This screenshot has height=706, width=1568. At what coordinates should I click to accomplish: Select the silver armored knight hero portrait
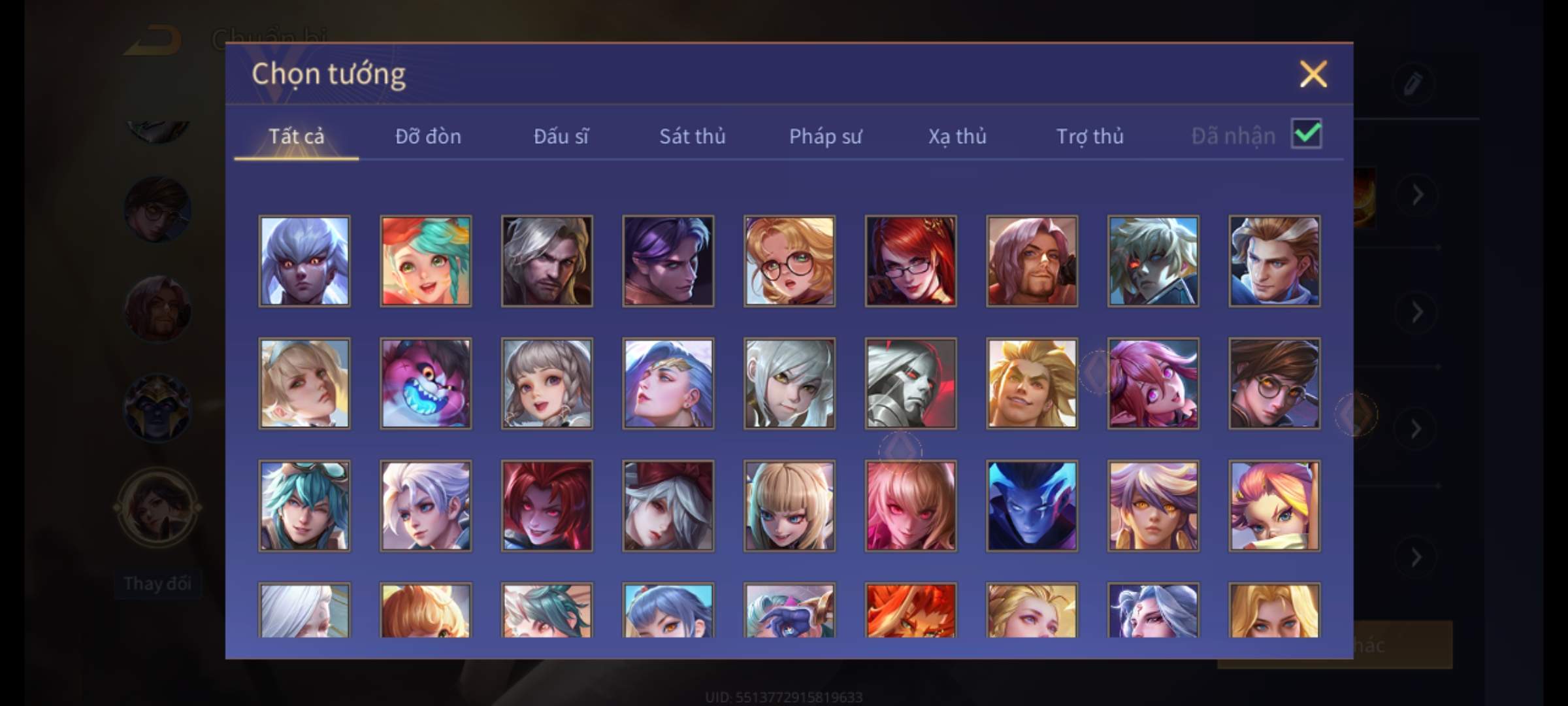(911, 383)
